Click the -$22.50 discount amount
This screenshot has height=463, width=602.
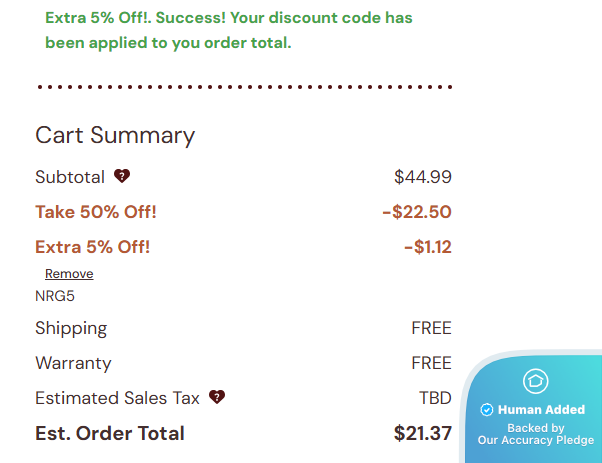[417, 212]
